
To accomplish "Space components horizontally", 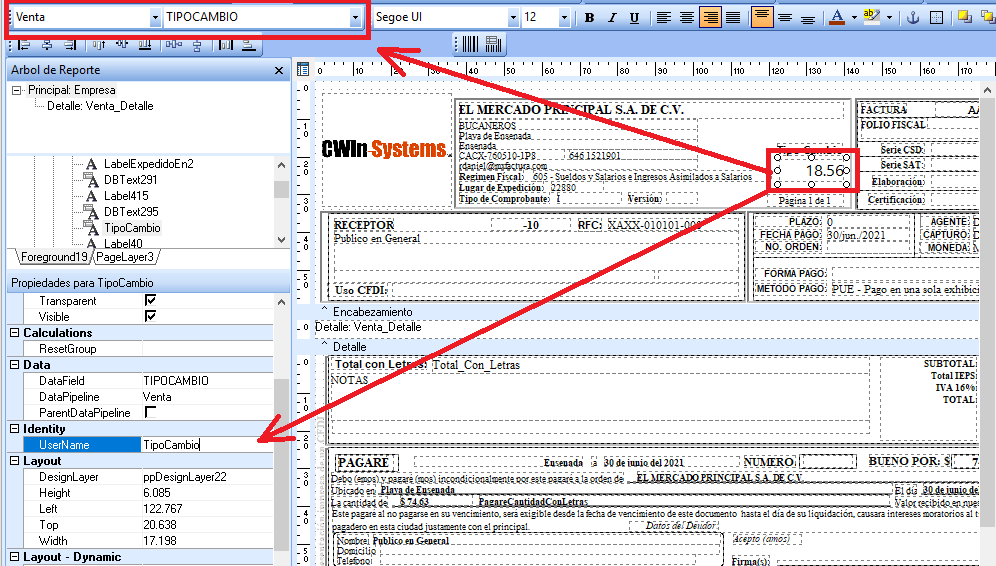I will tap(173, 44).
